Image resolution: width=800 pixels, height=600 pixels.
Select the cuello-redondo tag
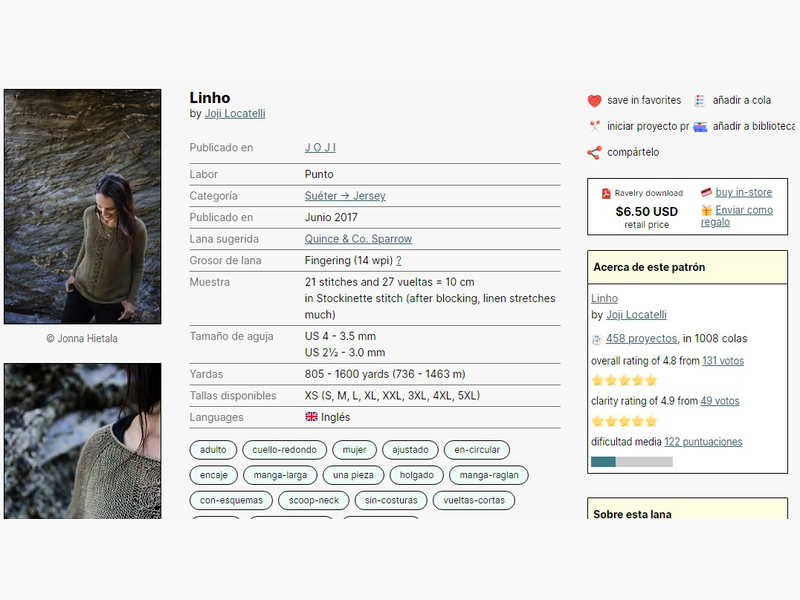point(285,450)
